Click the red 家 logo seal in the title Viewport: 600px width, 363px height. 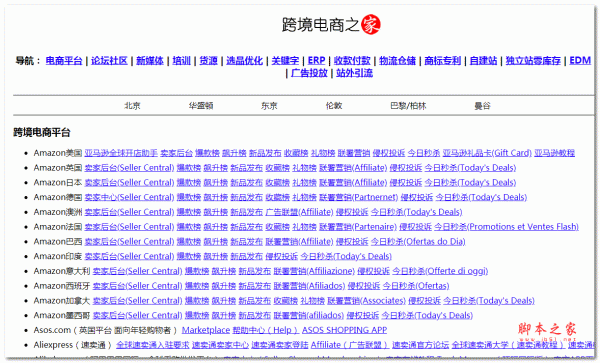point(371,24)
